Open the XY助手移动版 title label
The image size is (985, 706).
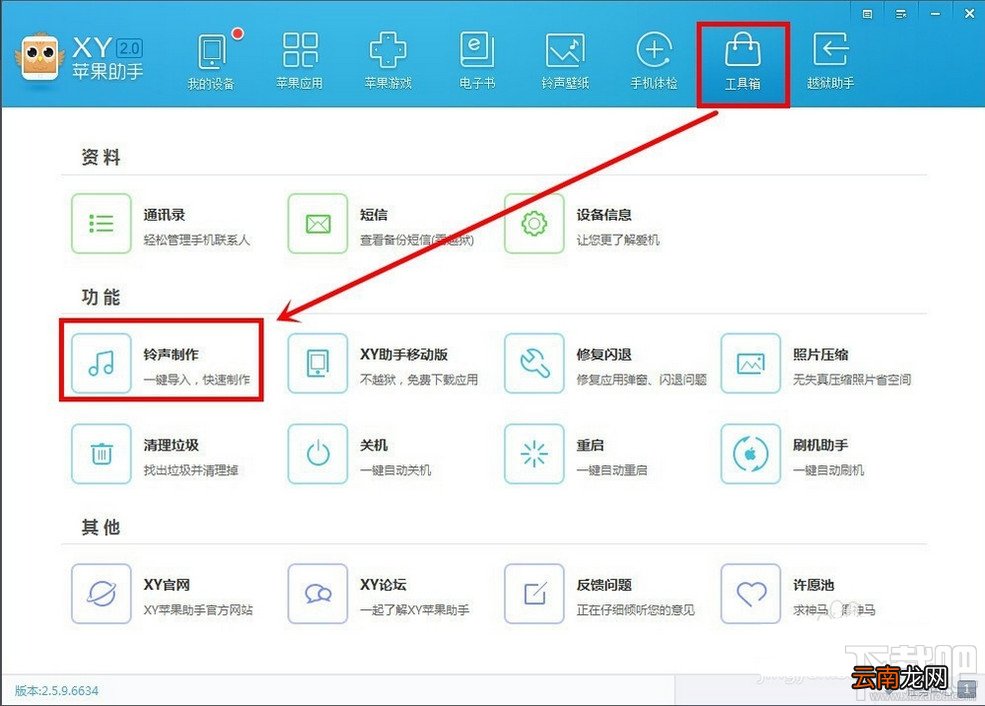tap(404, 354)
